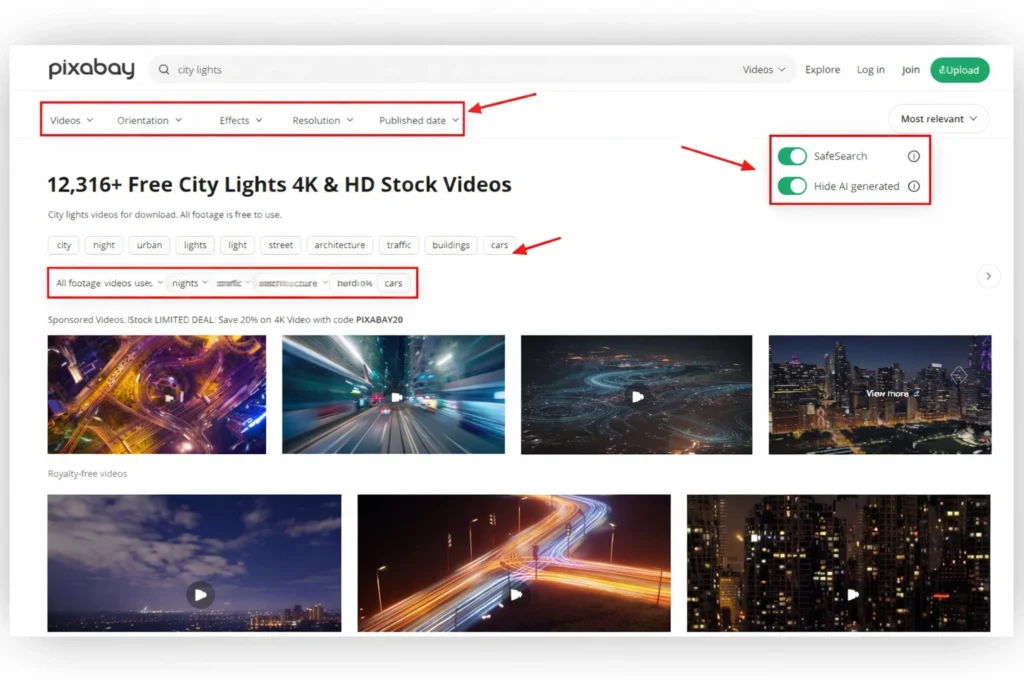Toggle the Hide AI generated switch
This screenshot has height=683, width=1024.
click(x=792, y=186)
